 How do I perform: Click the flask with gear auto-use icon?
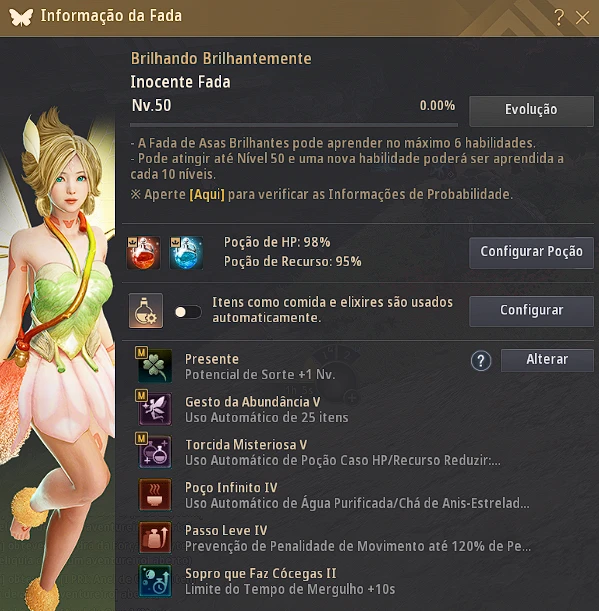click(x=146, y=311)
